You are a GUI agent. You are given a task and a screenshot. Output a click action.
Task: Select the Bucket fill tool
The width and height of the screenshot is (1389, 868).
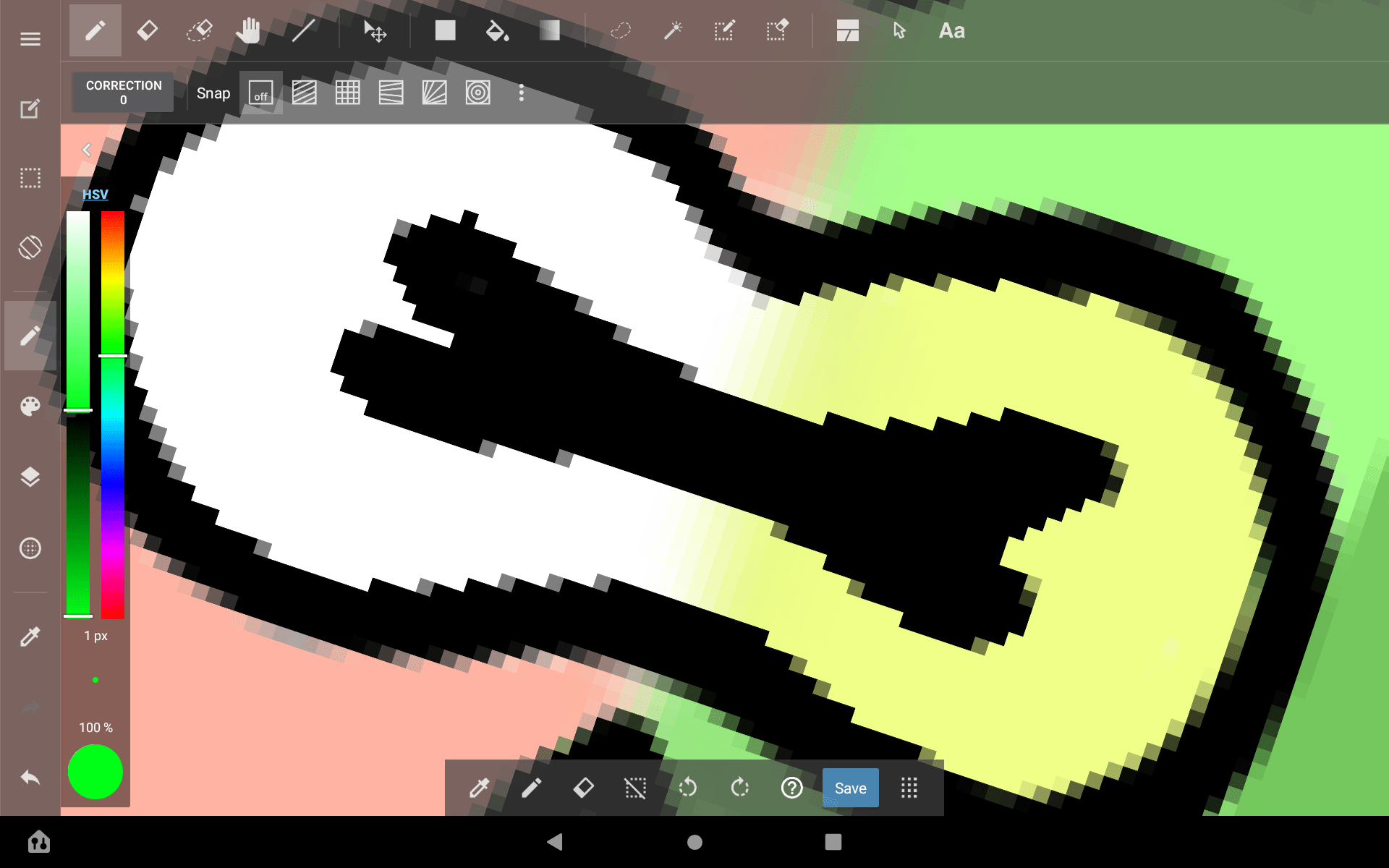497,31
